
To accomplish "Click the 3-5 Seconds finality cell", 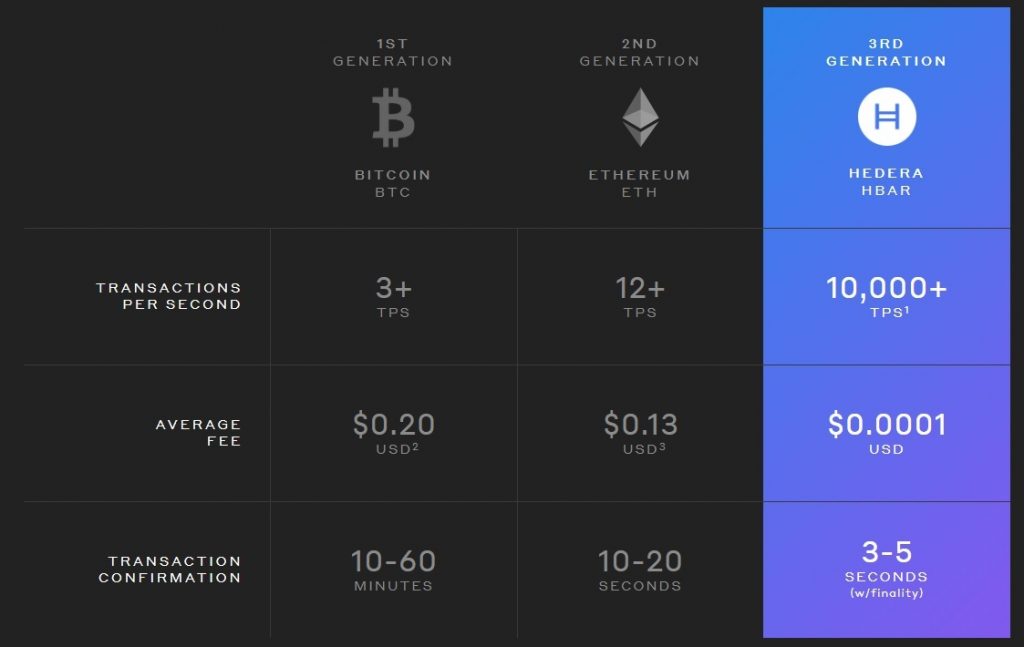I will click(x=886, y=567).
